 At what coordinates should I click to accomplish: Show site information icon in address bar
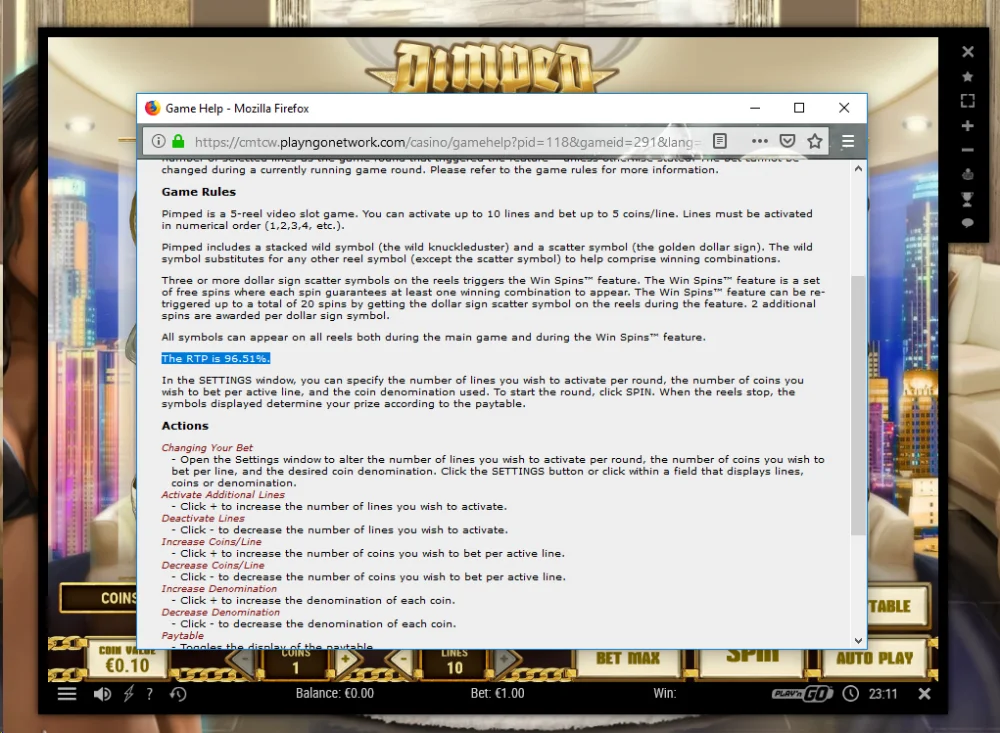158,141
